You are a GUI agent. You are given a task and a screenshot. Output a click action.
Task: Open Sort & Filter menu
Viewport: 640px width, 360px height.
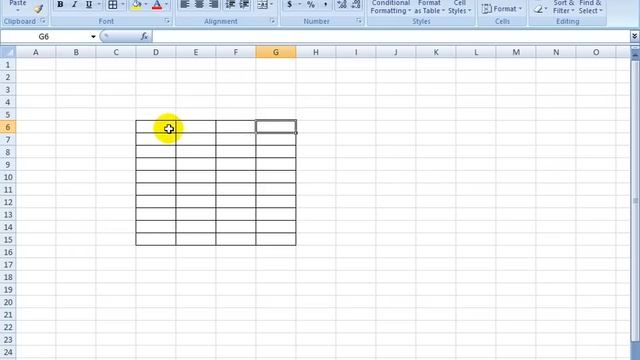(x=564, y=7)
